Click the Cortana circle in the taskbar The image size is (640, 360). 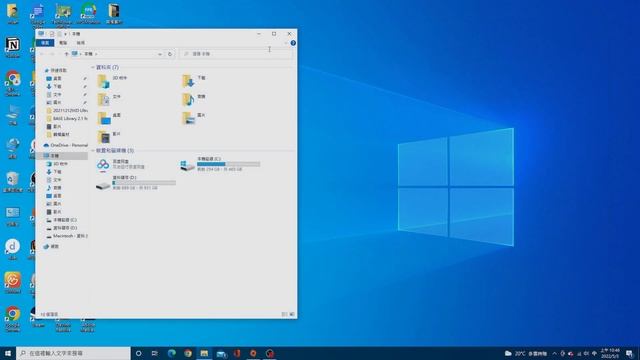[x=138, y=353]
